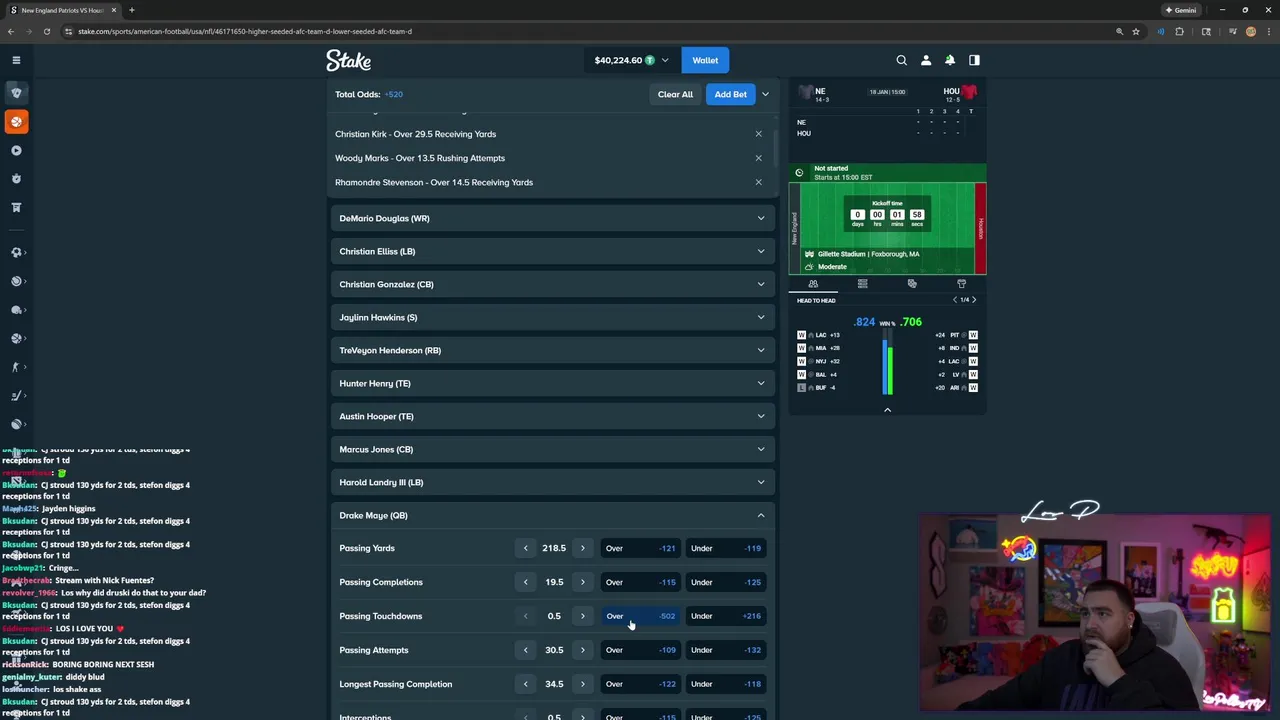The image size is (1280, 720).
Task: Open the Wallet button
Action: [x=705, y=60]
